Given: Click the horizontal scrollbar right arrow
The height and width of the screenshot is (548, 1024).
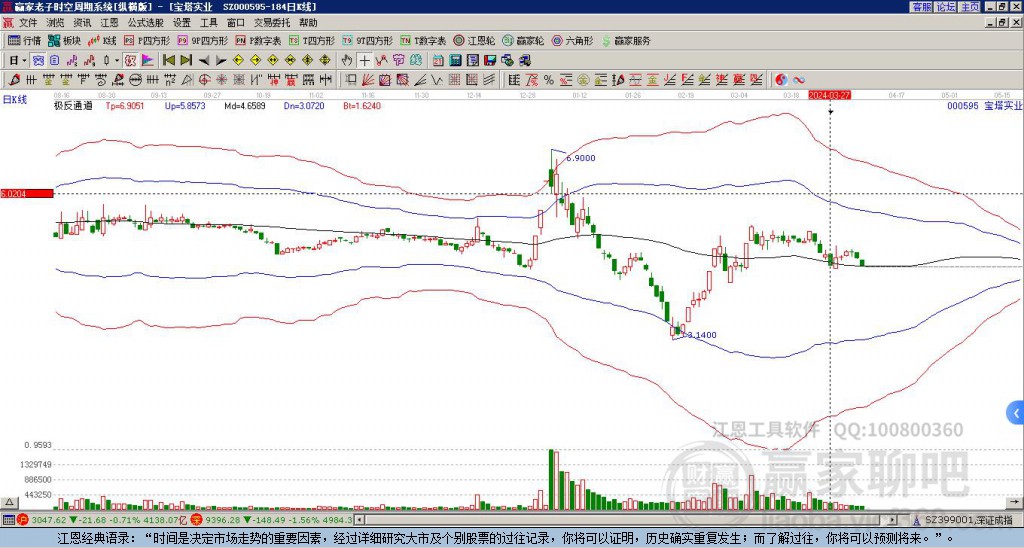Looking at the screenshot, I should pyautogui.click(x=892, y=520).
